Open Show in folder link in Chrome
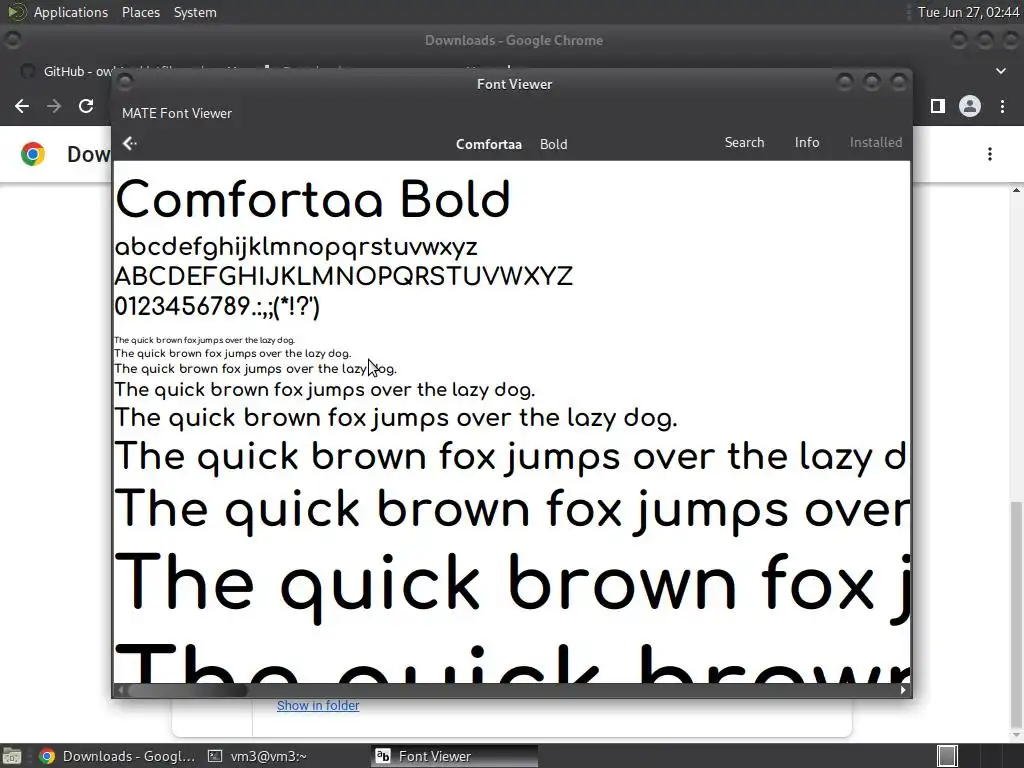The image size is (1024, 768). coord(318,705)
